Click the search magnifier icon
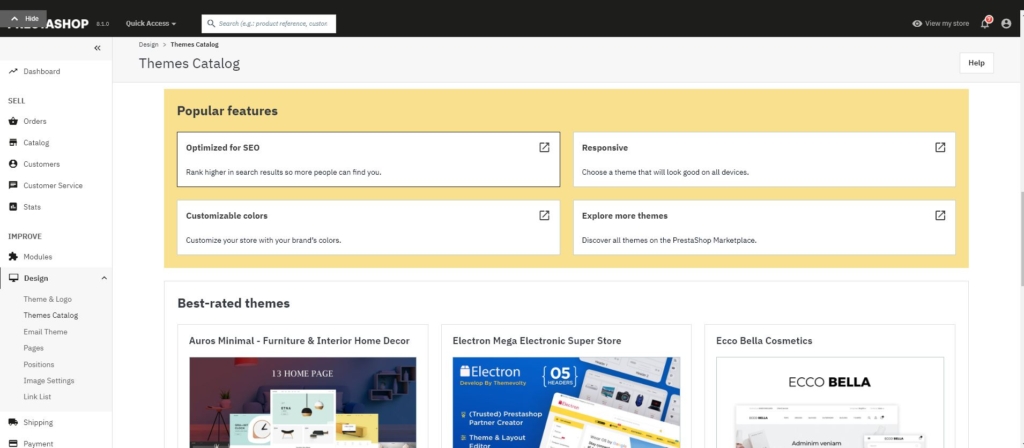The width and height of the screenshot is (1024, 448). pyautogui.click(x=211, y=24)
